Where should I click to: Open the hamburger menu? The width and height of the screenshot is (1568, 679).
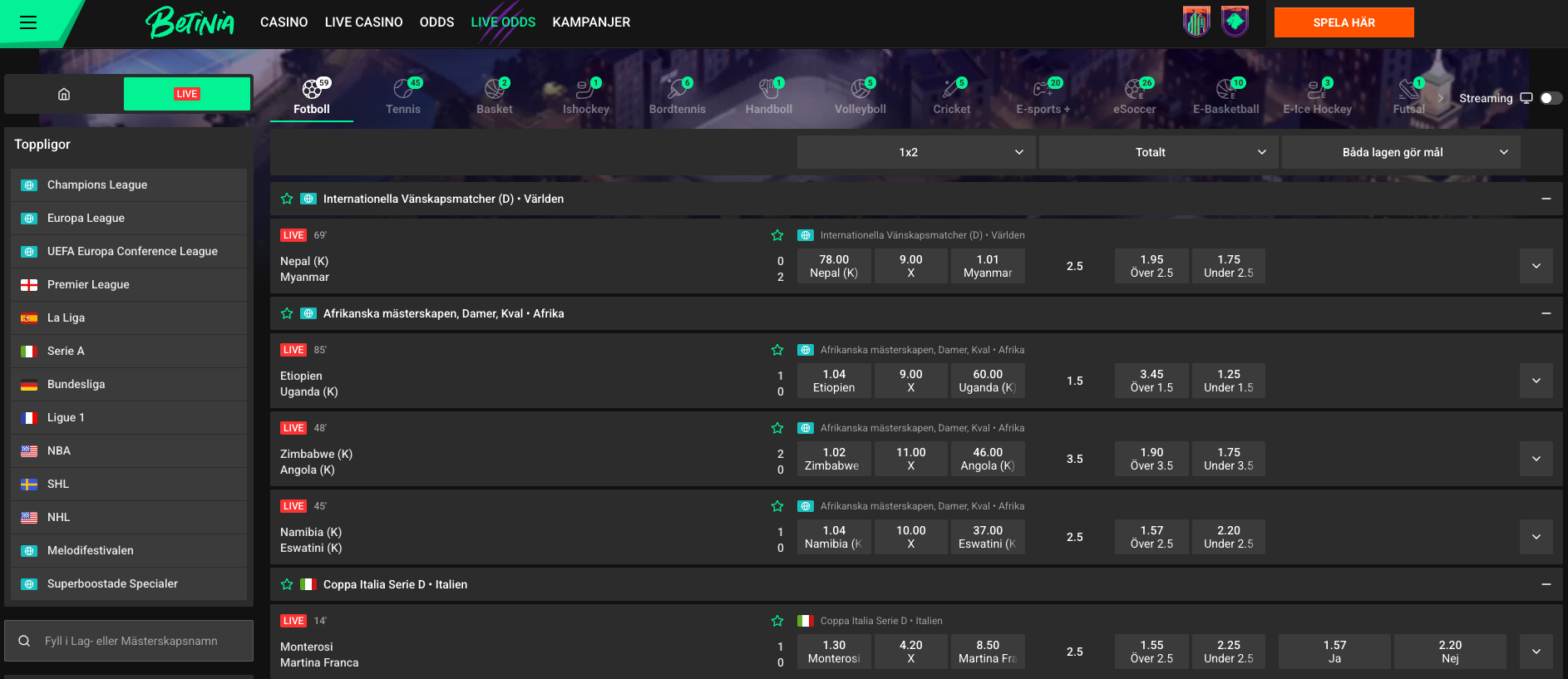pos(28,22)
